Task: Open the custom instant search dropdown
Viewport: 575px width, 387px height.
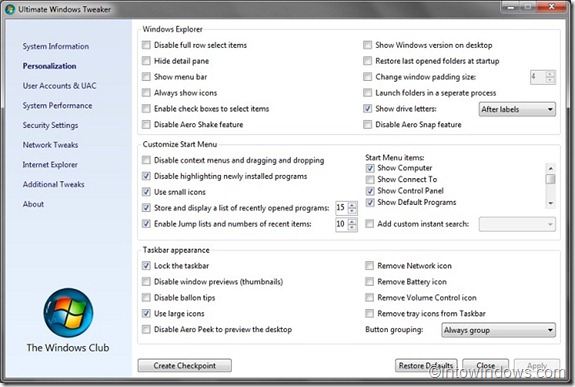Action: point(517,224)
